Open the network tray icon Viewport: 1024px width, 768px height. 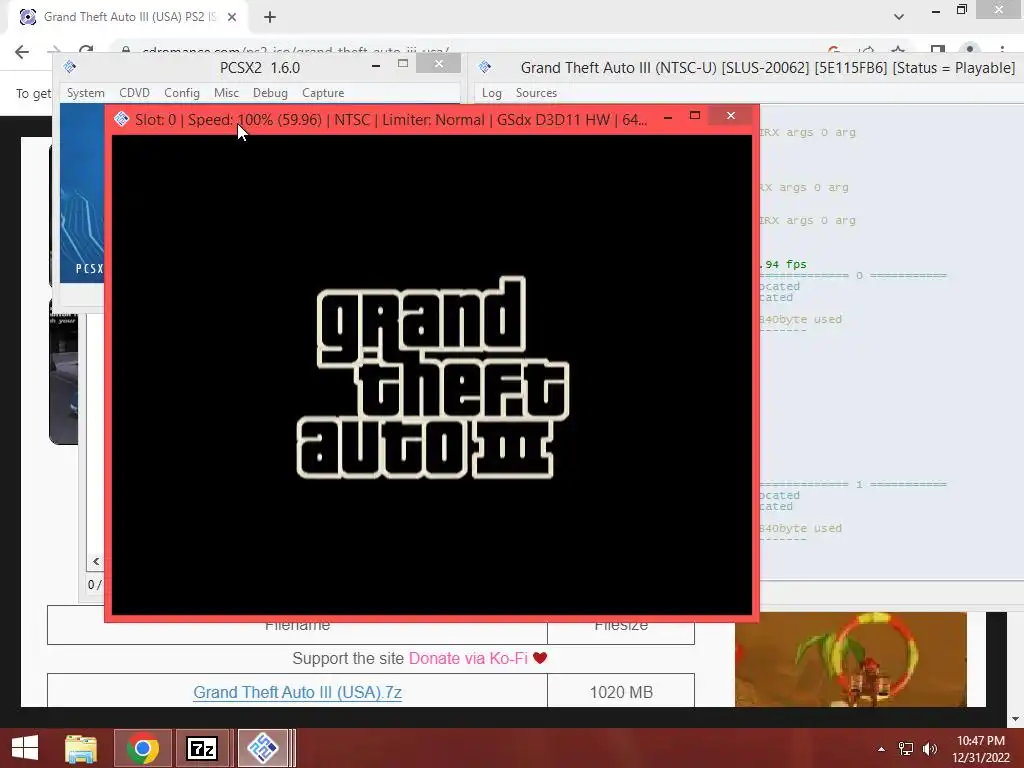[905, 749]
